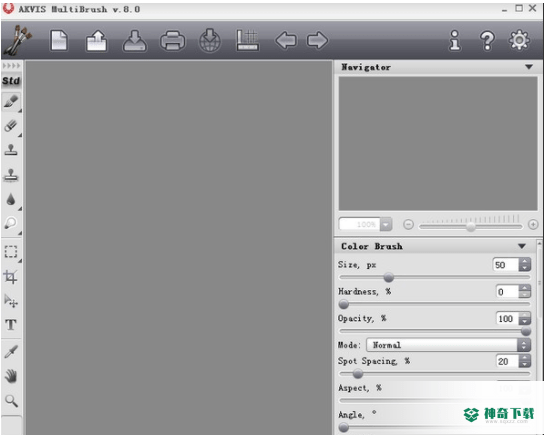The width and height of the screenshot is (545, 435).
Task: Toggle the grid and rulers display icon
Action: [x=247, y=41]
